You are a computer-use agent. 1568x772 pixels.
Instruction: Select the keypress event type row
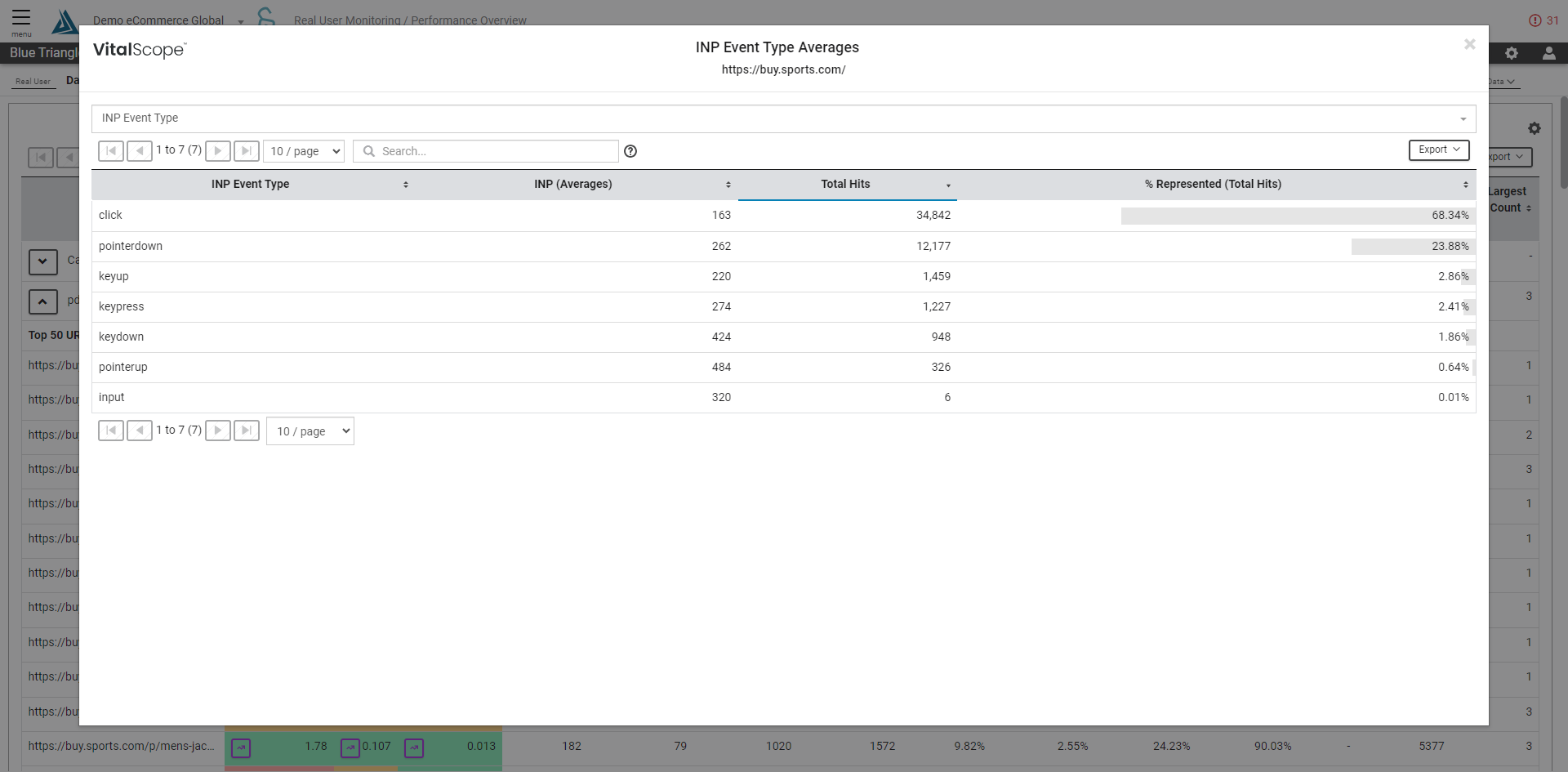coord(784,307)
